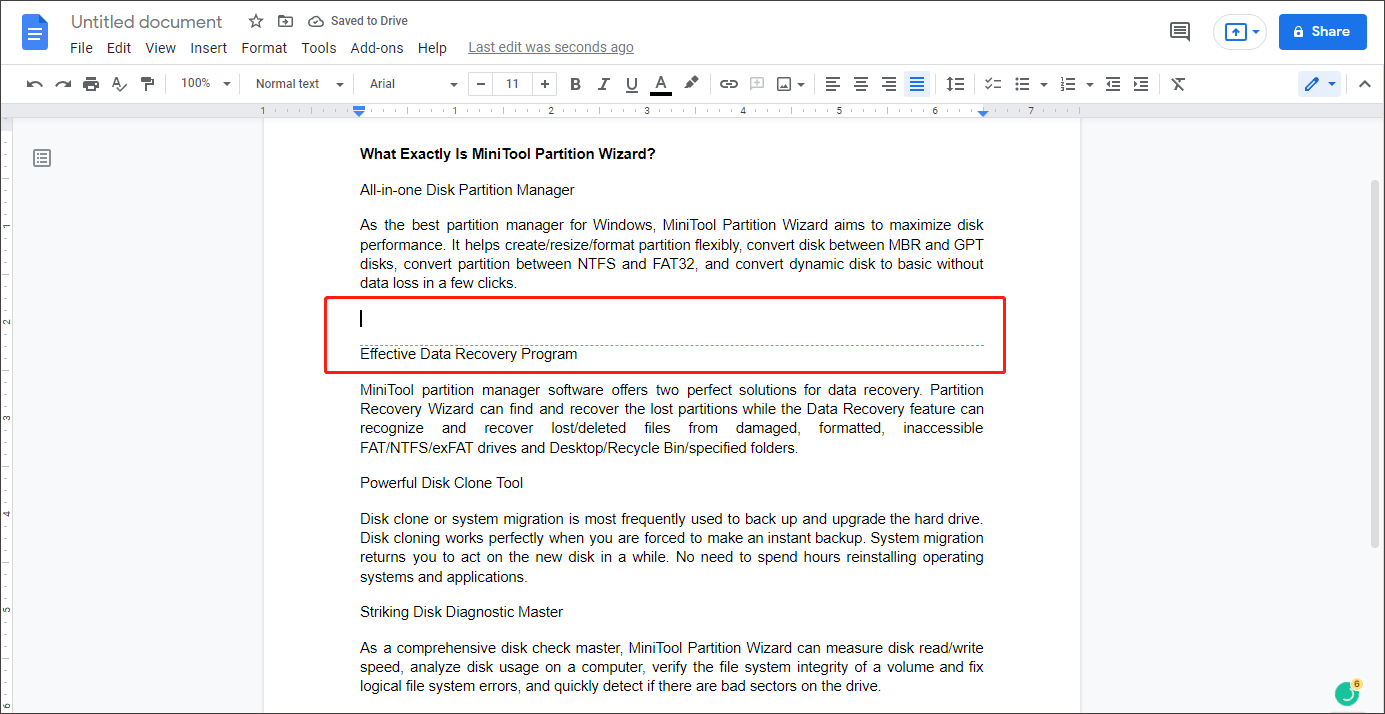Click the Saved to Drive cloud status
Viewport: 1385px width, 714px height.
point(358,21)
